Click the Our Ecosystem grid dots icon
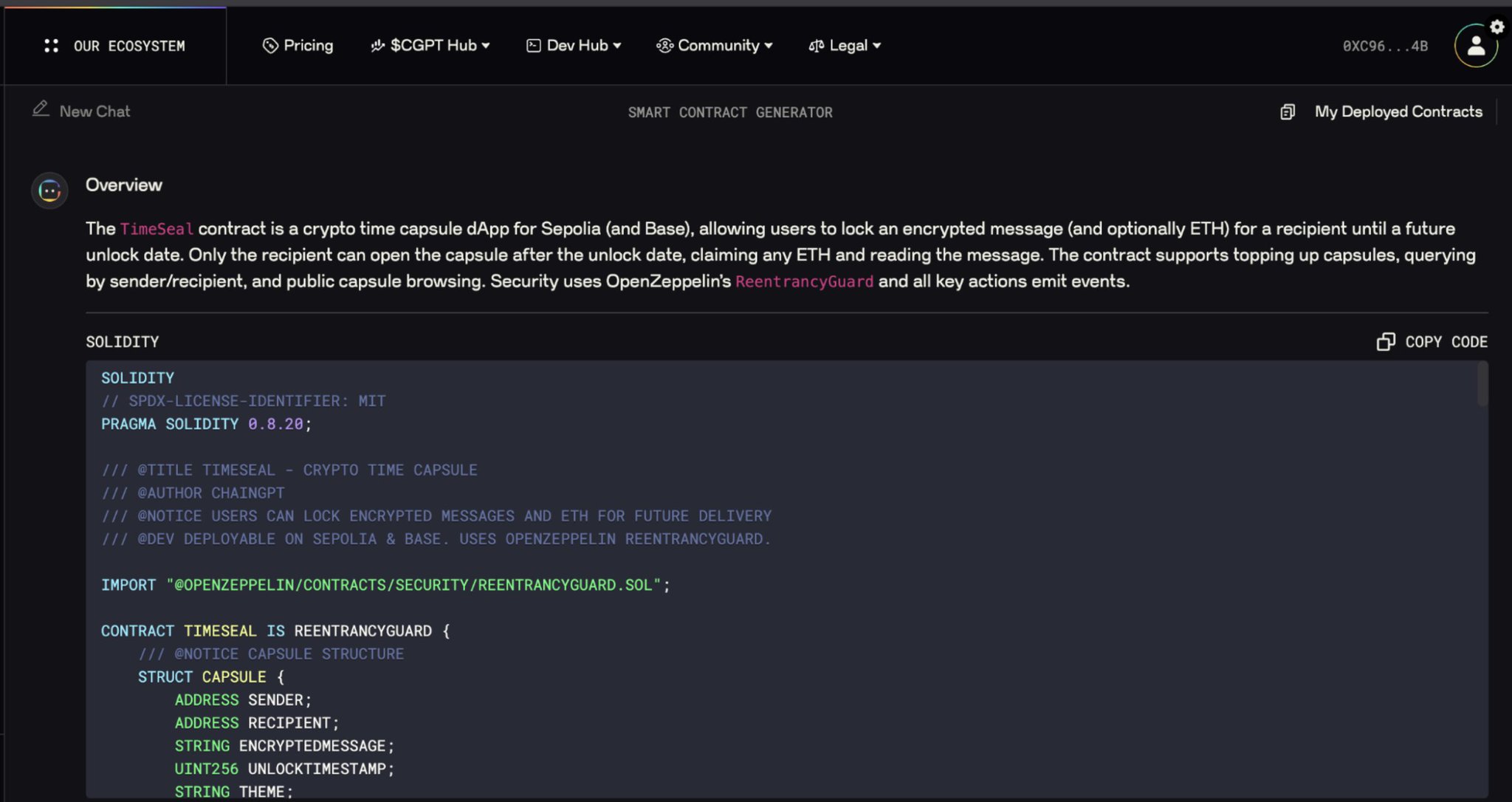Viewport: 1512px width, 802px height. [51, 46]
